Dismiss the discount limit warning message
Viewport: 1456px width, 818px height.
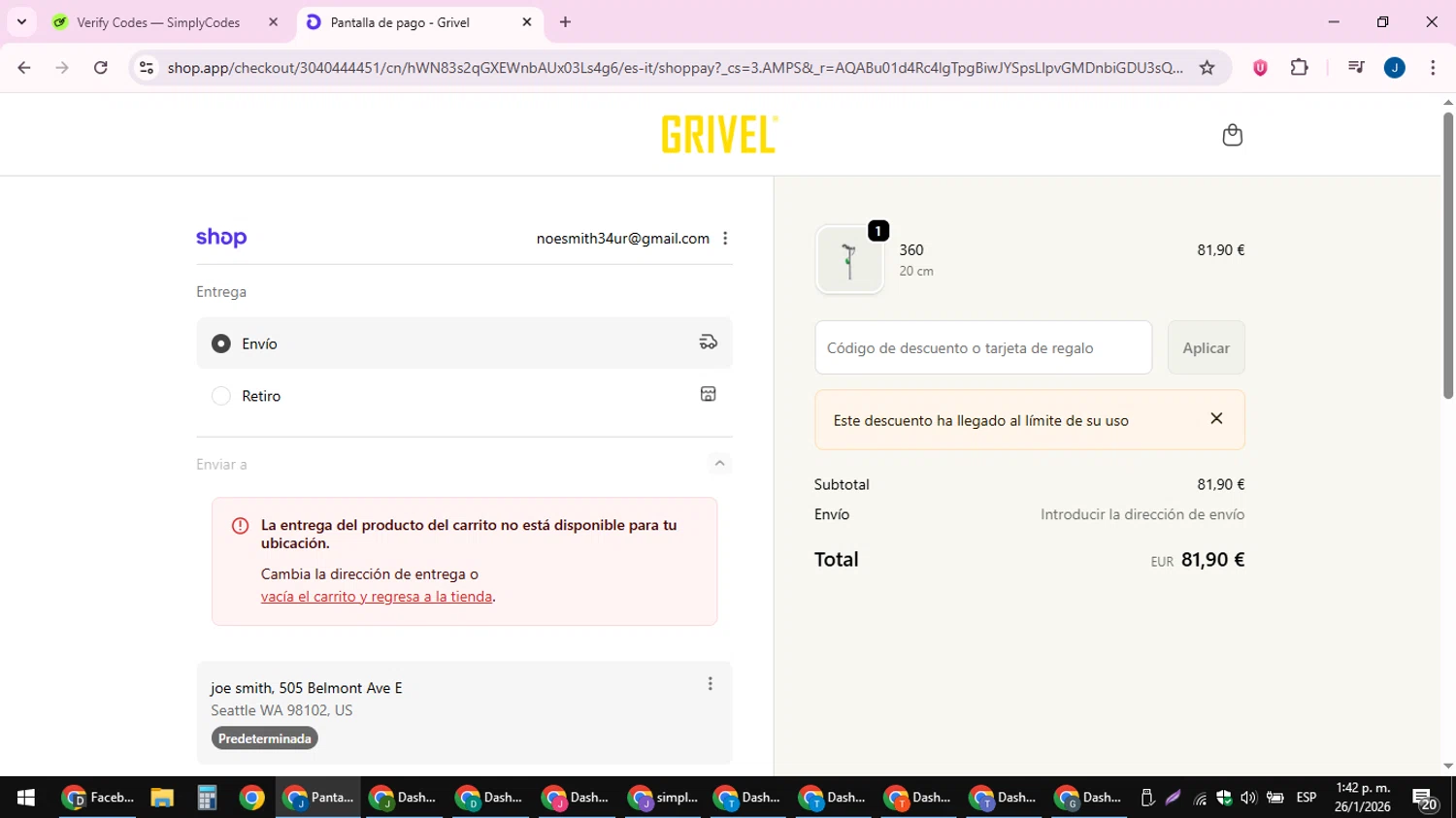pos(1216,418)
